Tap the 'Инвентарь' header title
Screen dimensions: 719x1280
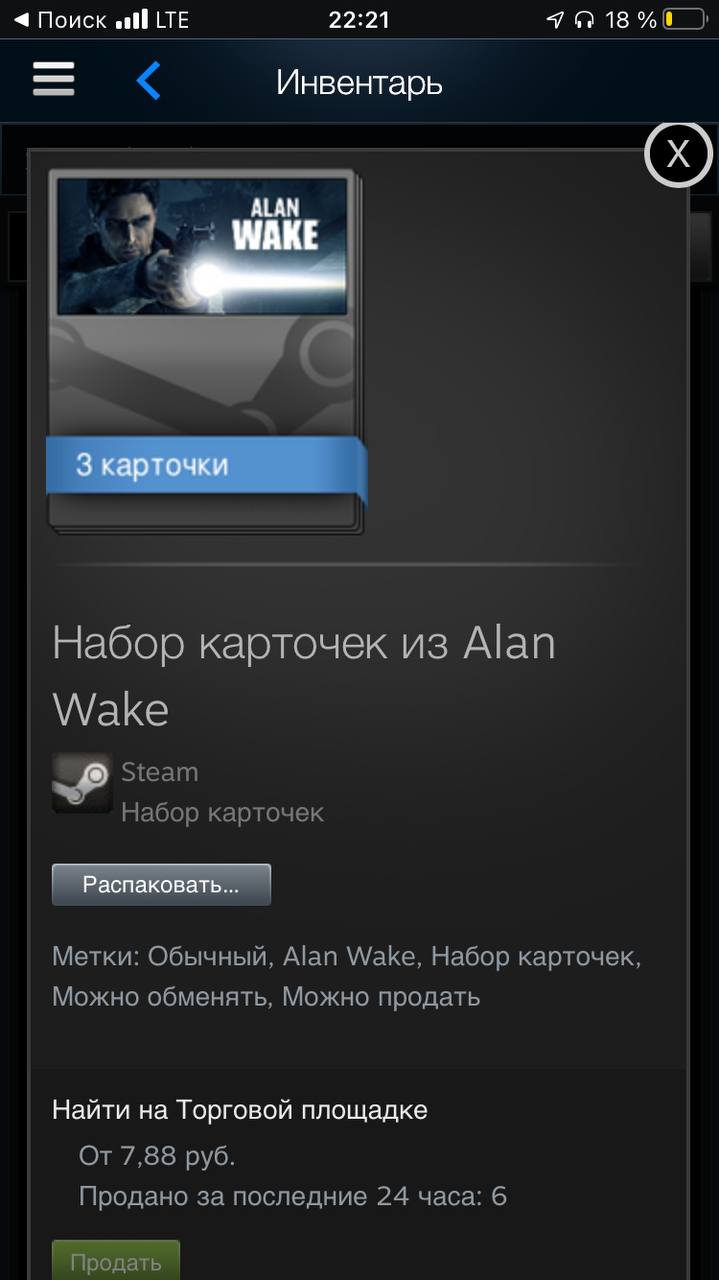pyautogui.click(x=359, y=82)
